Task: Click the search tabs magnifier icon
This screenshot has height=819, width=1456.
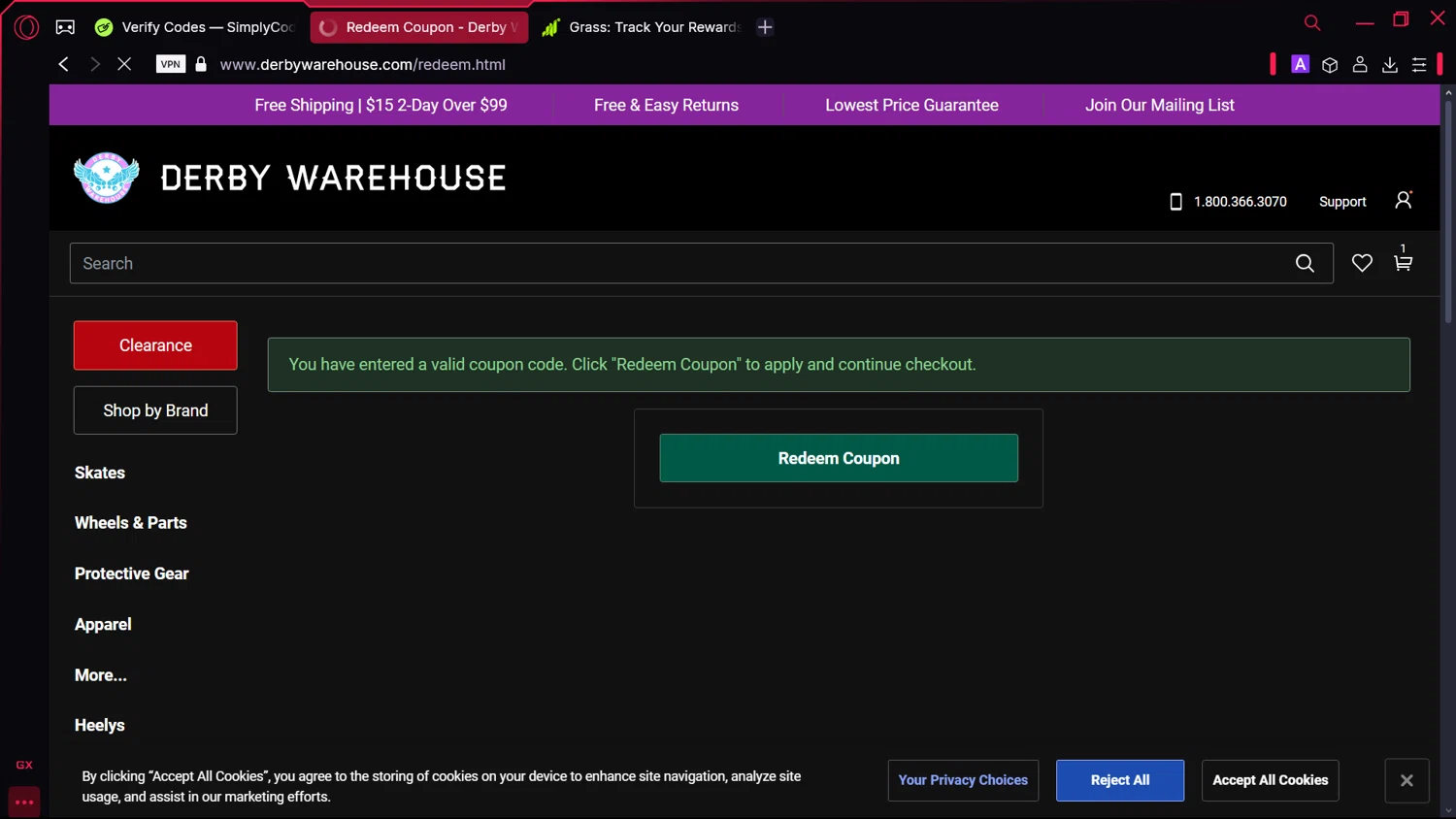Action: click(x=1312, y=22)
